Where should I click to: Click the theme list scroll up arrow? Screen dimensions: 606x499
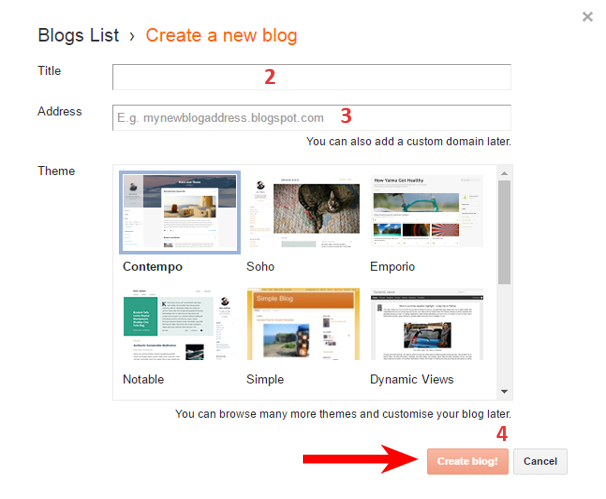click(504, 173)
